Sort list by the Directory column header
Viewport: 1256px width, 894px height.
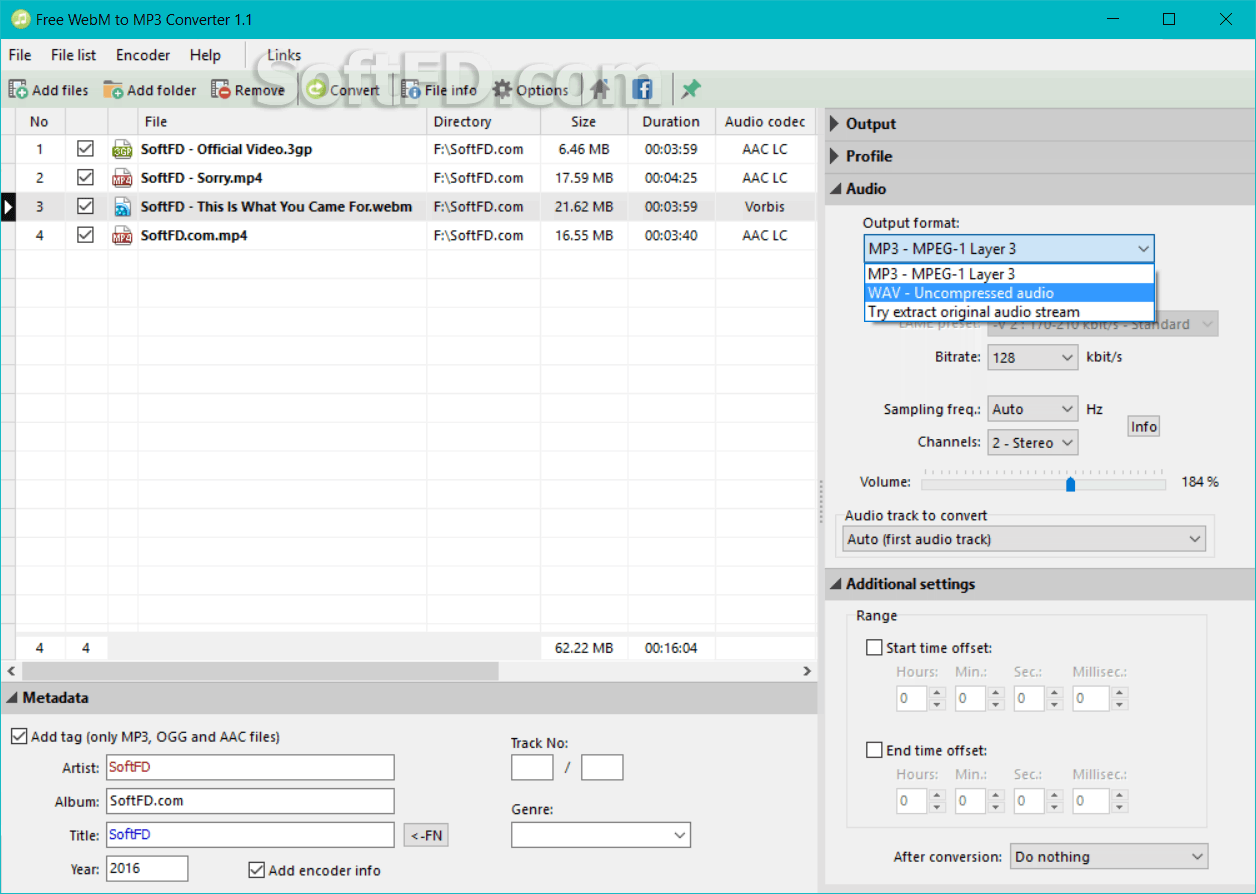pyautogui.click(x=484, y=122)
